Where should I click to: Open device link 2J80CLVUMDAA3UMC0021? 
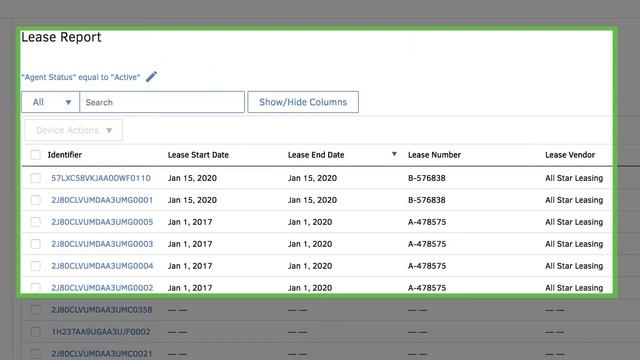(x=102, y=354)
